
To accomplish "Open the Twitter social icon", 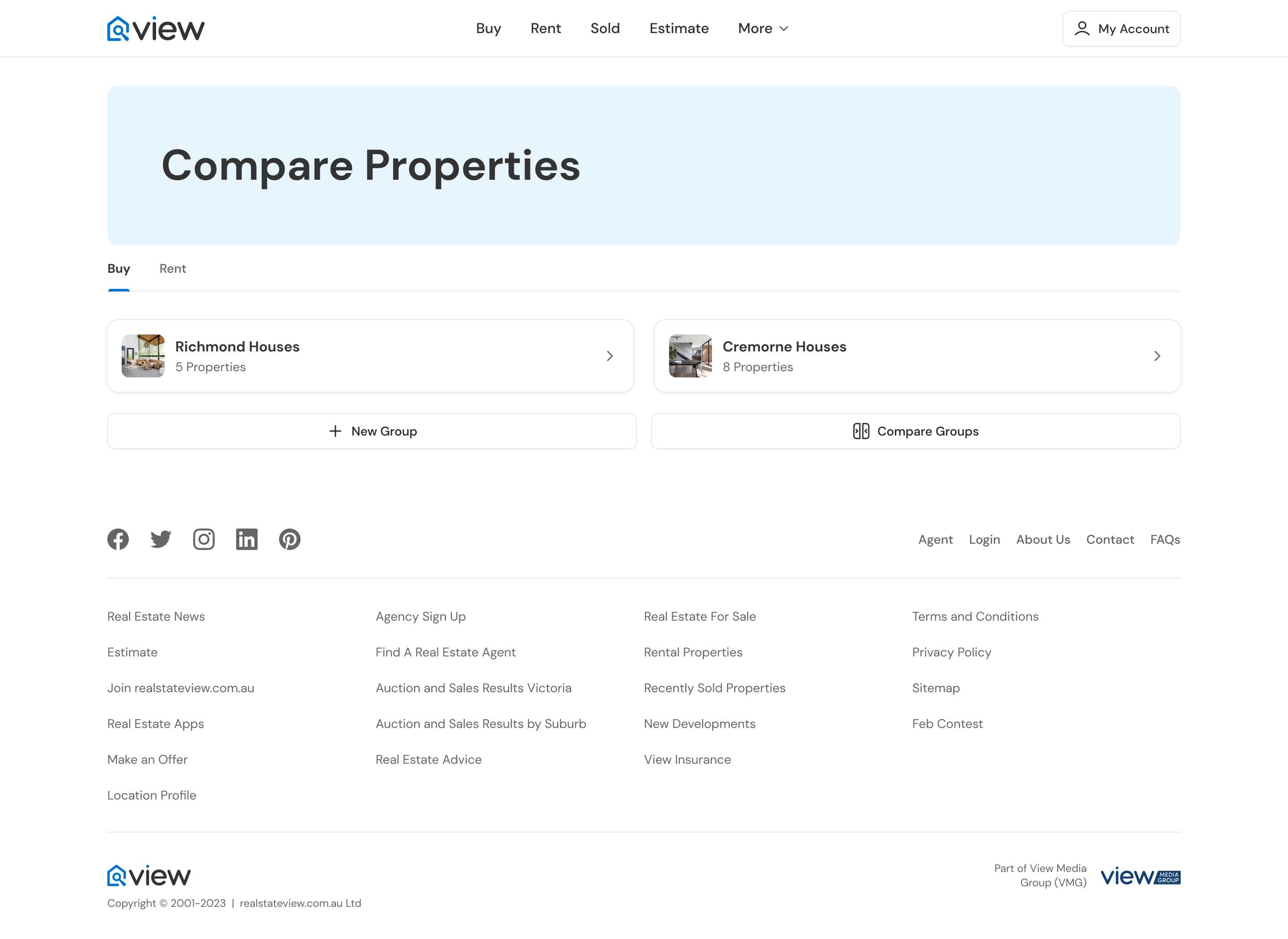I will [161, 539].
